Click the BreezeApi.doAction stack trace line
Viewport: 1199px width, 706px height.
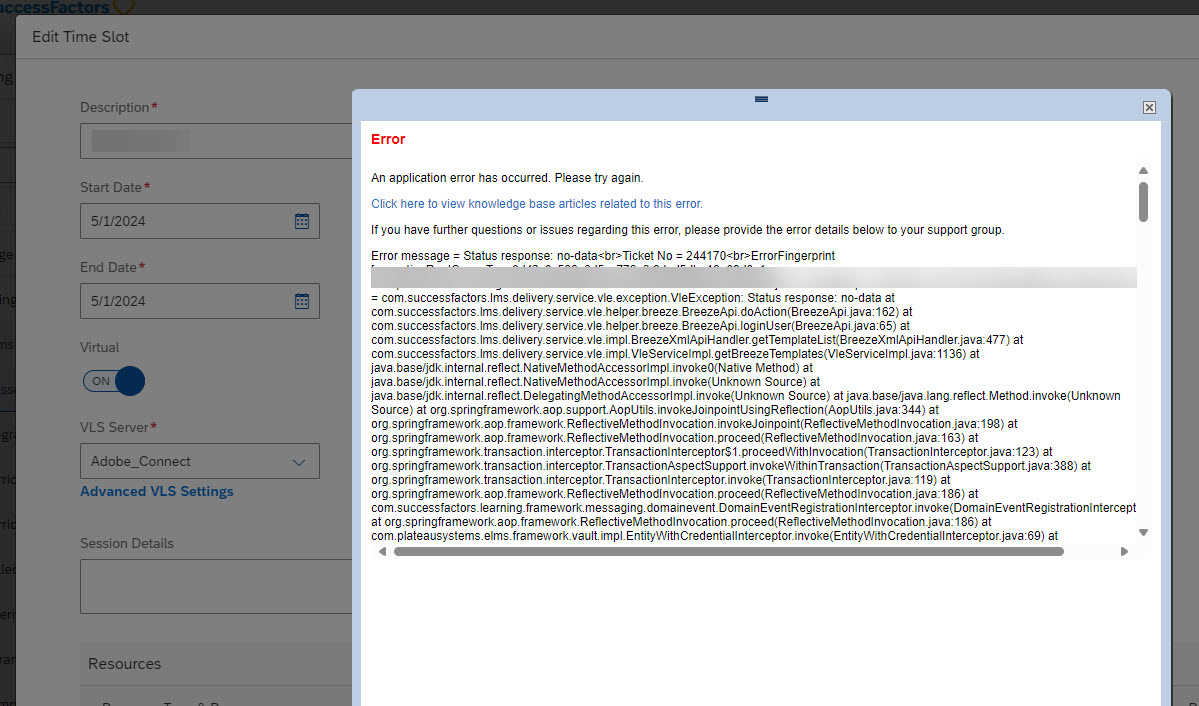[642, 312]
